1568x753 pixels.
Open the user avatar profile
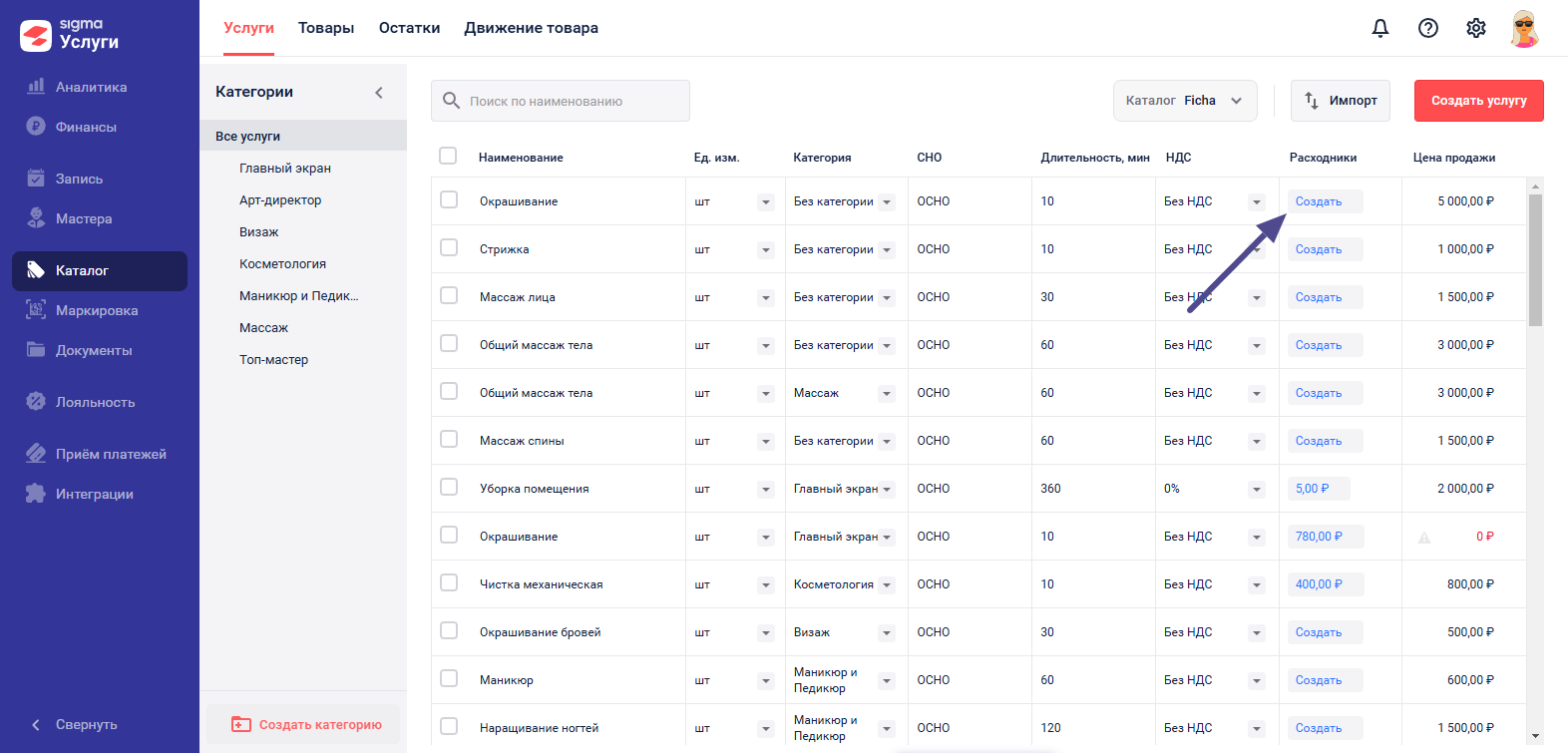(1525, 28)
